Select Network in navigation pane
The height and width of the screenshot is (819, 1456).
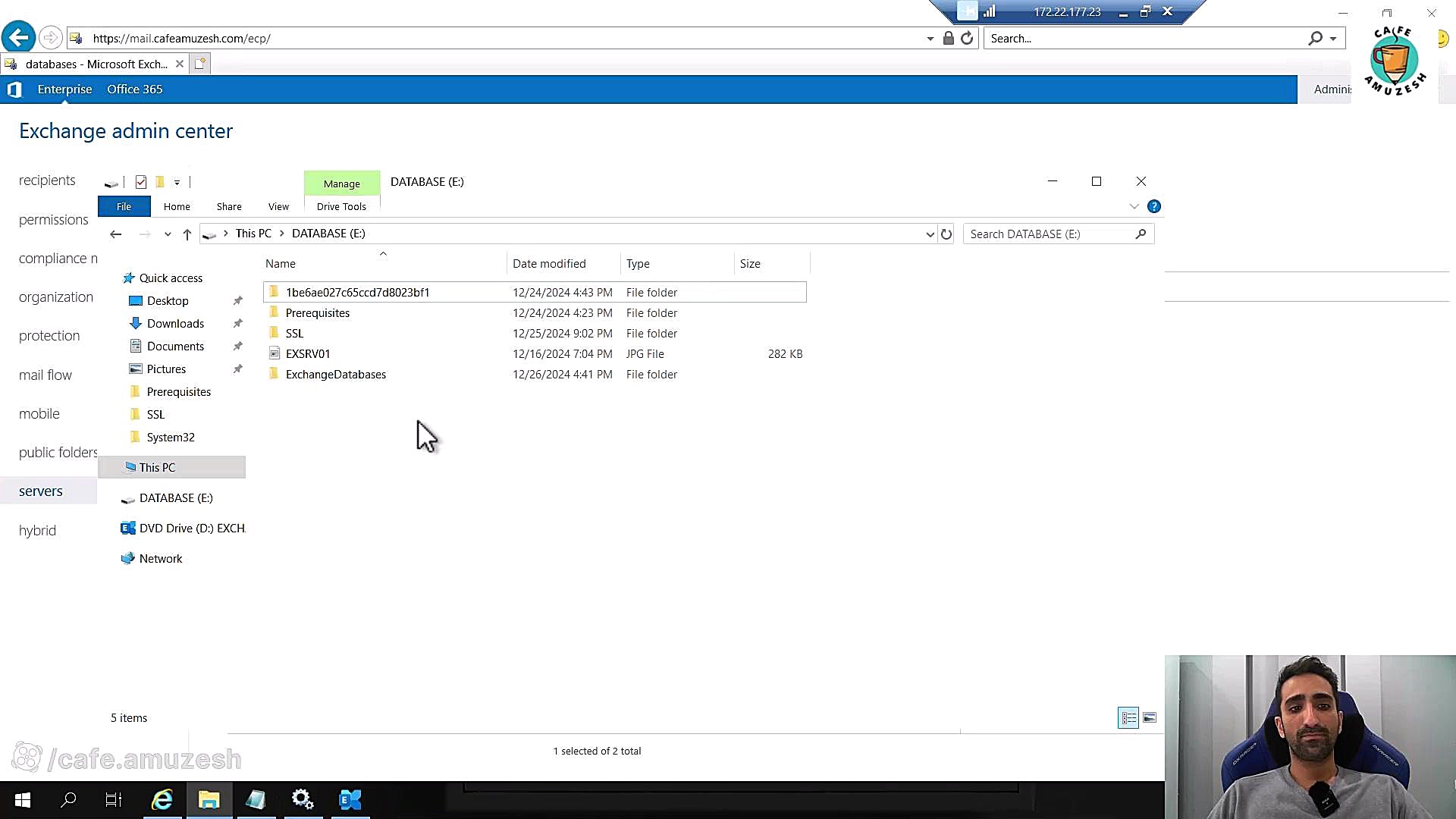tap(161, 559)
